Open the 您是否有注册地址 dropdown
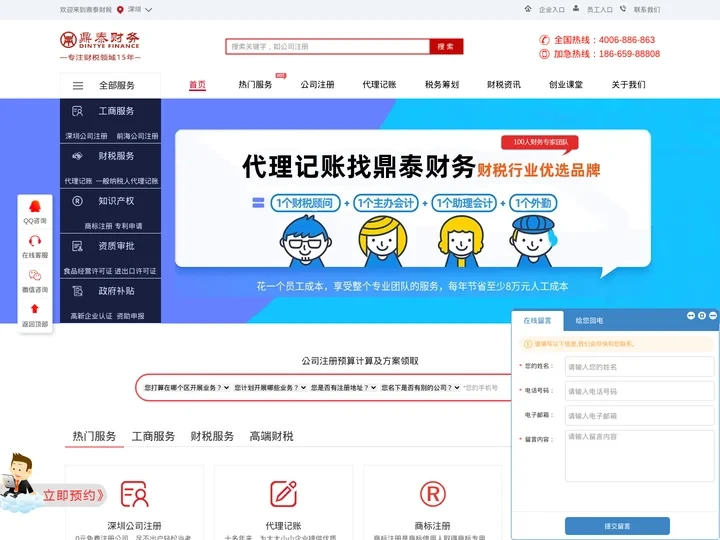720x540 pixels. (343, 388)
